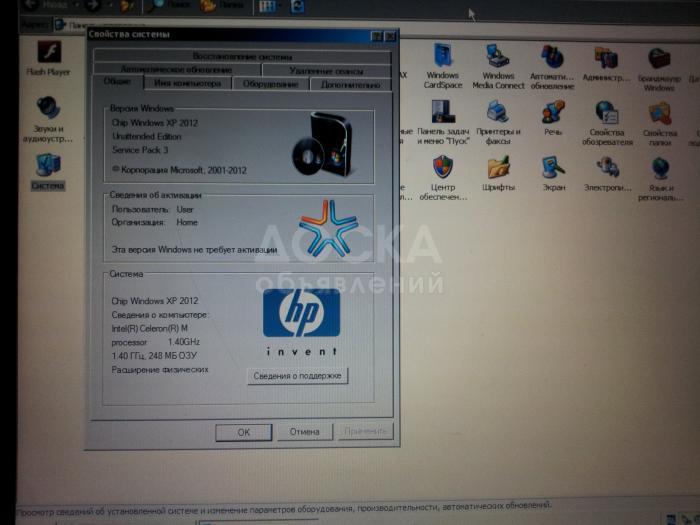Click the 'Service Pack 3' text

click(140, 150)
